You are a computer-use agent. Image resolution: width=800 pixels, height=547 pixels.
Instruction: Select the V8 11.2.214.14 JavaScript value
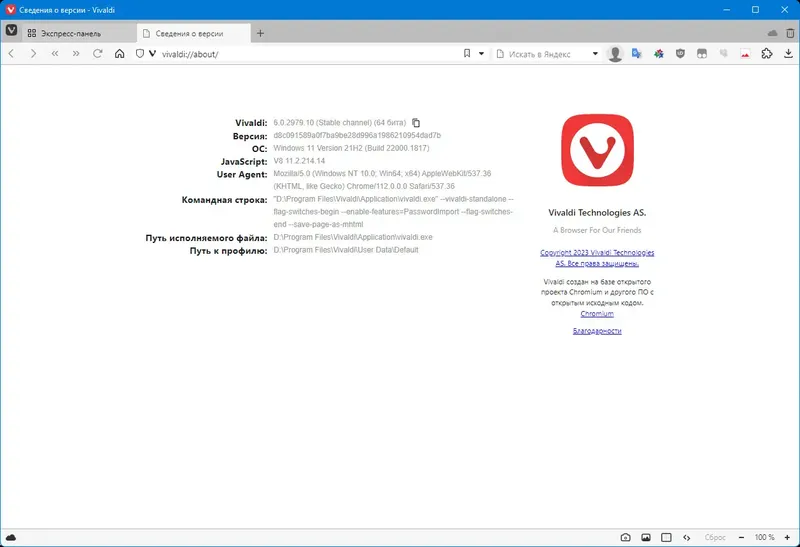(x=299, y=161)
